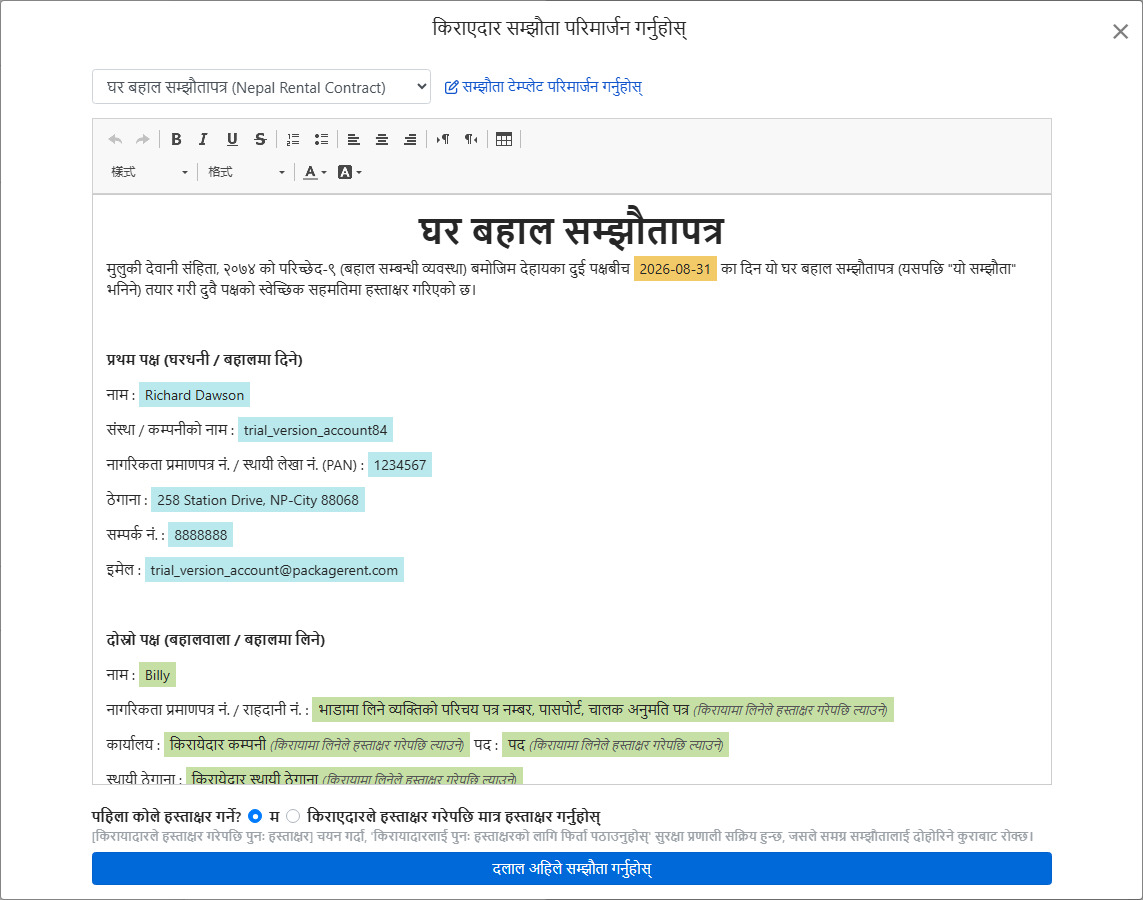Open the styles dropdown in the toolbar
Screen dimensions: 1143x900
pos(149,172)
